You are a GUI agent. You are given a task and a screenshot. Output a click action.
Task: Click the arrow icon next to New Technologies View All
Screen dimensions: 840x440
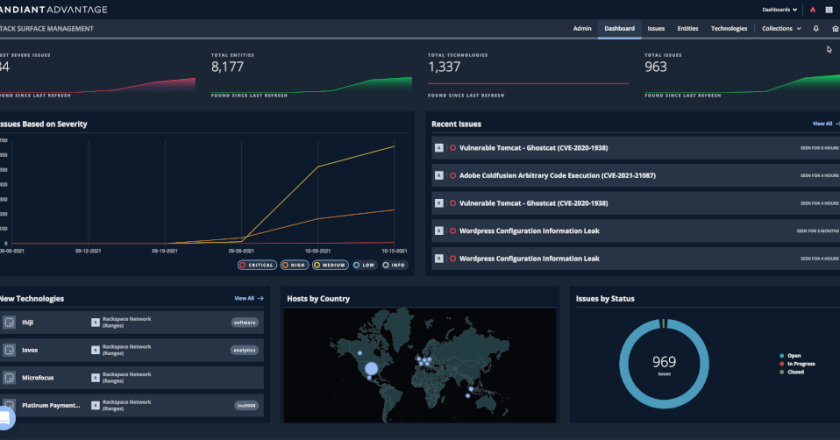click(x=260, y=299)
